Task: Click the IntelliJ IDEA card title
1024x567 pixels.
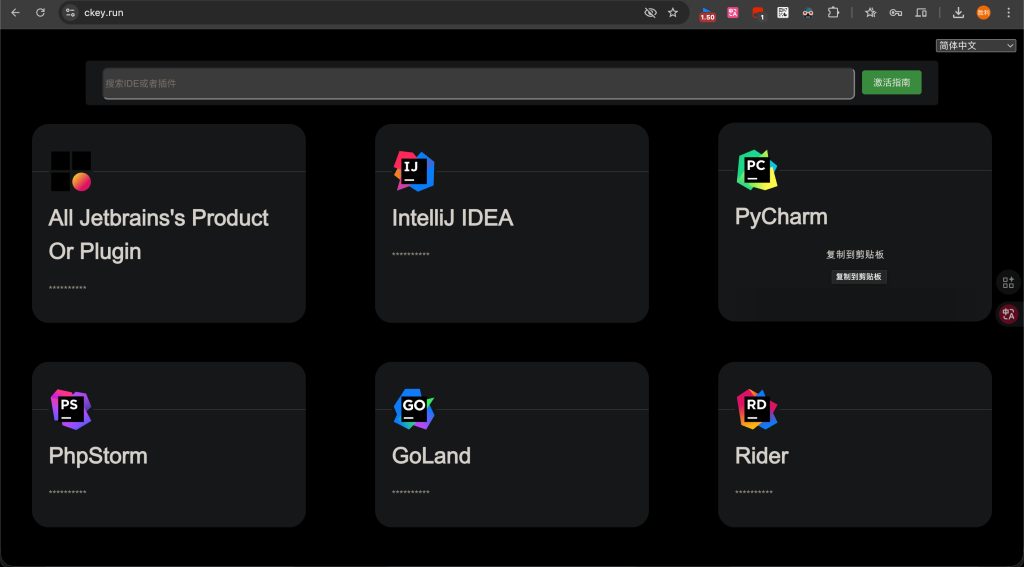Action: (453, 218)
